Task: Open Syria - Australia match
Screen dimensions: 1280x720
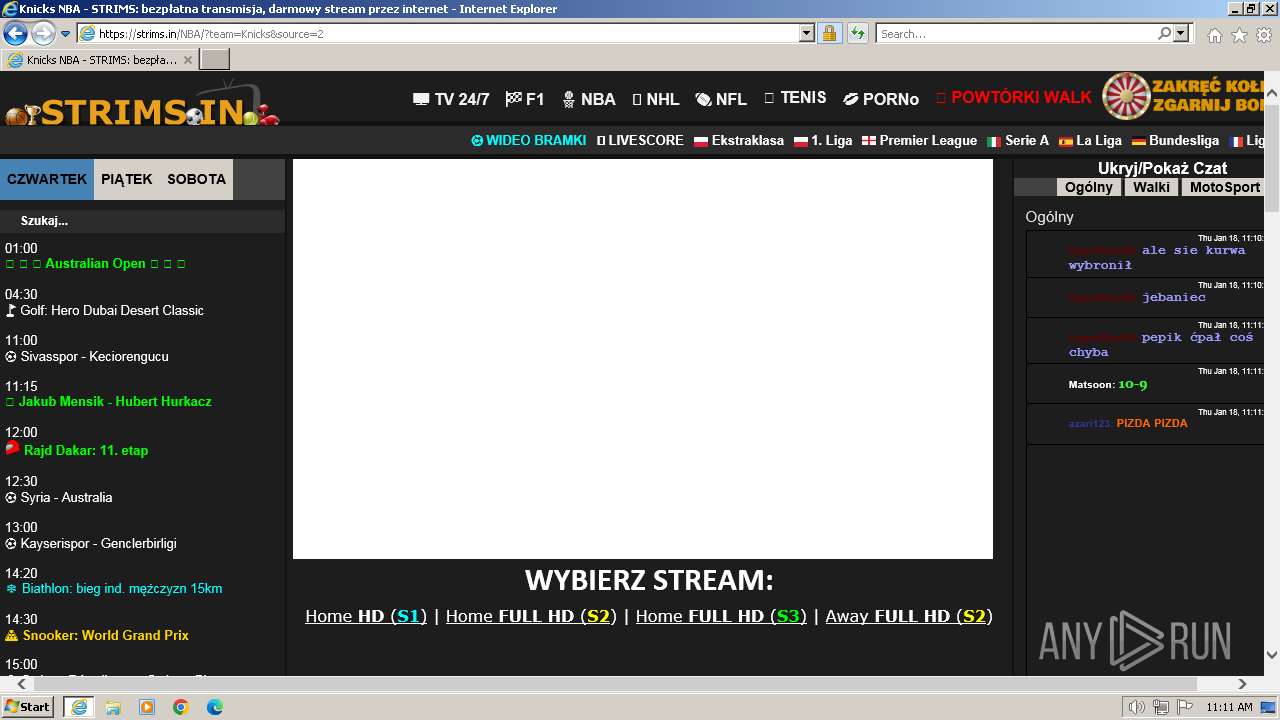Action: click(59, 498)
